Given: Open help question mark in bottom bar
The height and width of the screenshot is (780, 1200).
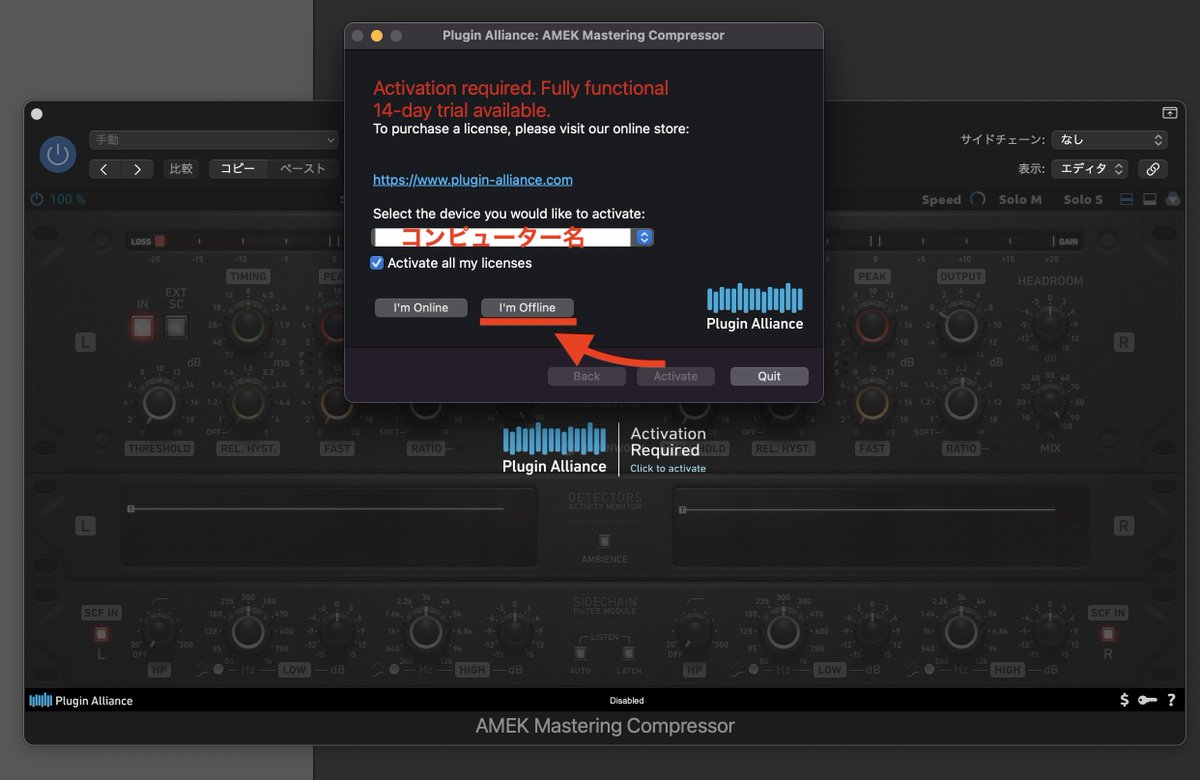Looking at the screenshot, I should (1171, 700).
